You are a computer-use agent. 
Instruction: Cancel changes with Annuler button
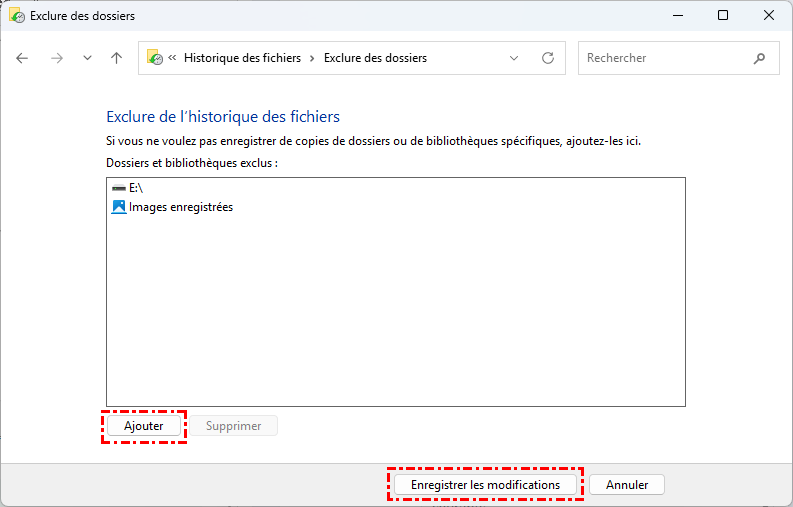[x=627, y=485]
